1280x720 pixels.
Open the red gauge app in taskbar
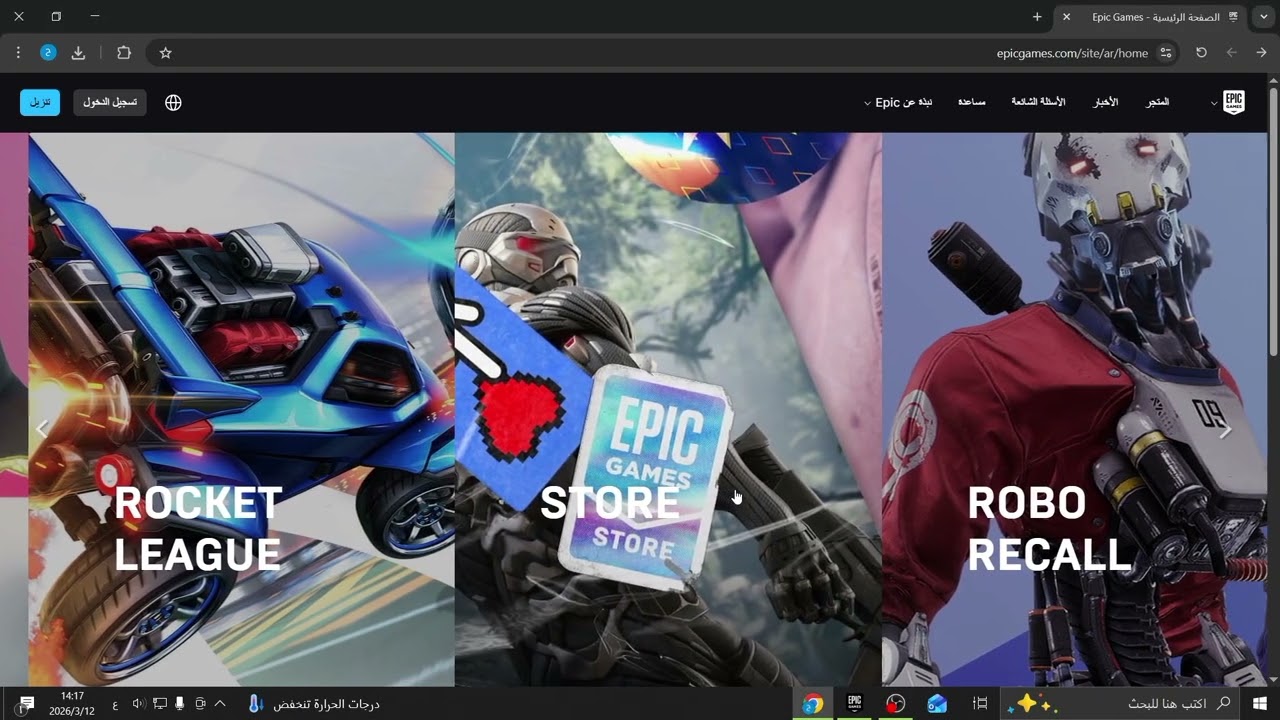(895, 704)
